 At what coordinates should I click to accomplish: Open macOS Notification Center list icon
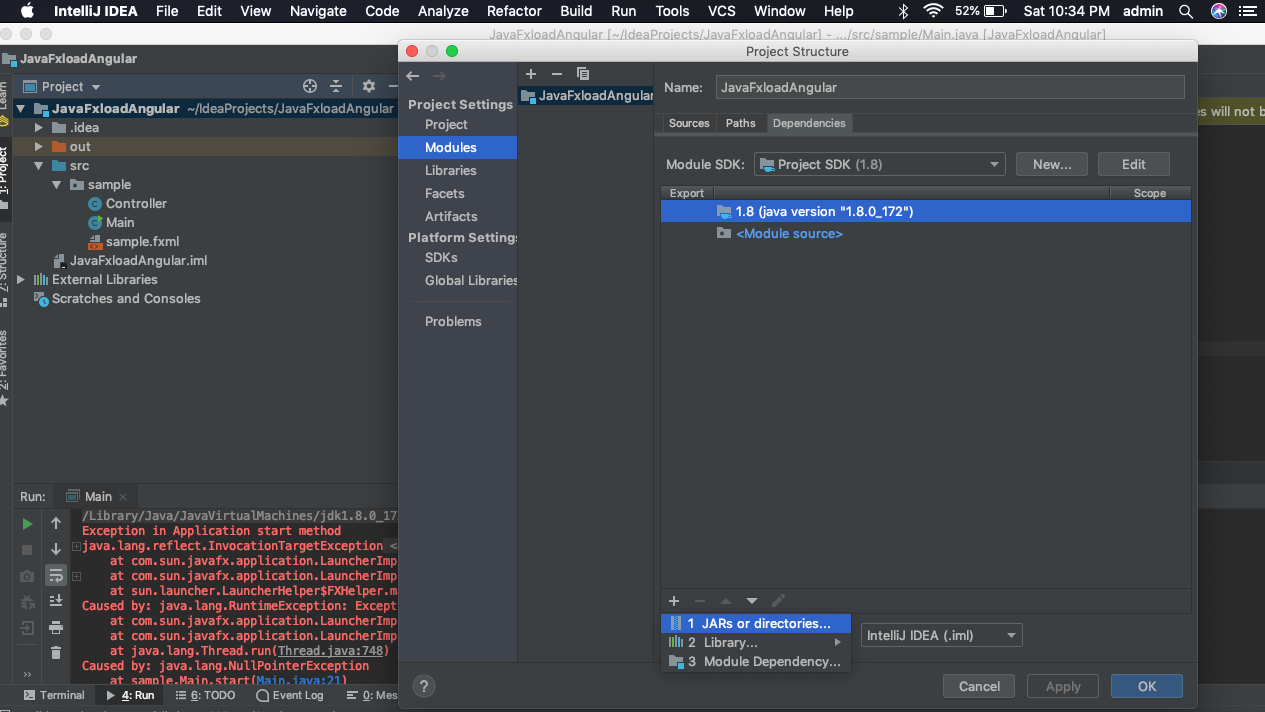(x=1248, y=11)
